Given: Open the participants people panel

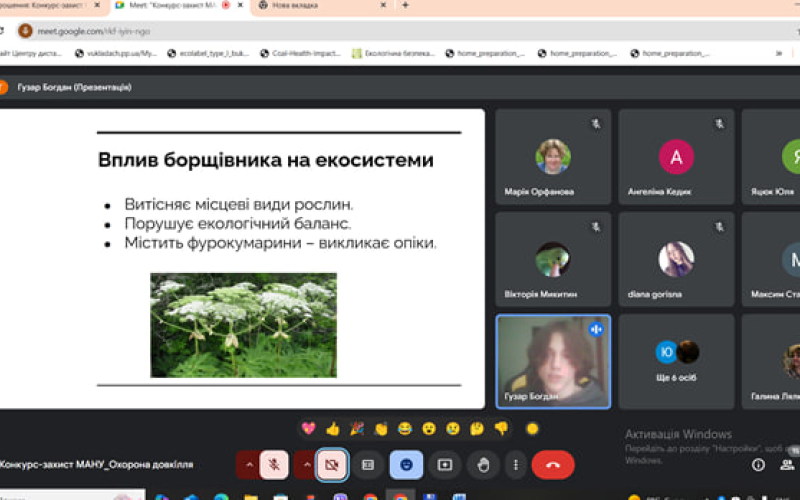Looking at the screenshot, I should click(787, 464).
